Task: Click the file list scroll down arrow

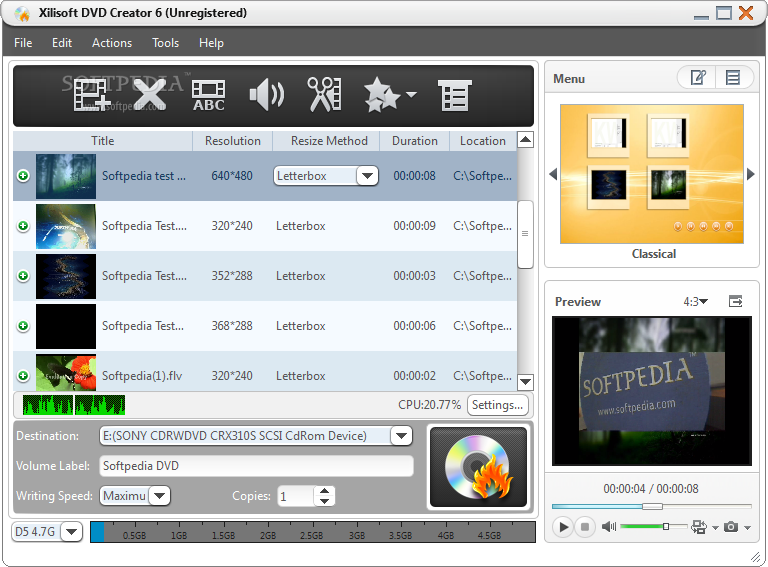Action: point(526,382)
